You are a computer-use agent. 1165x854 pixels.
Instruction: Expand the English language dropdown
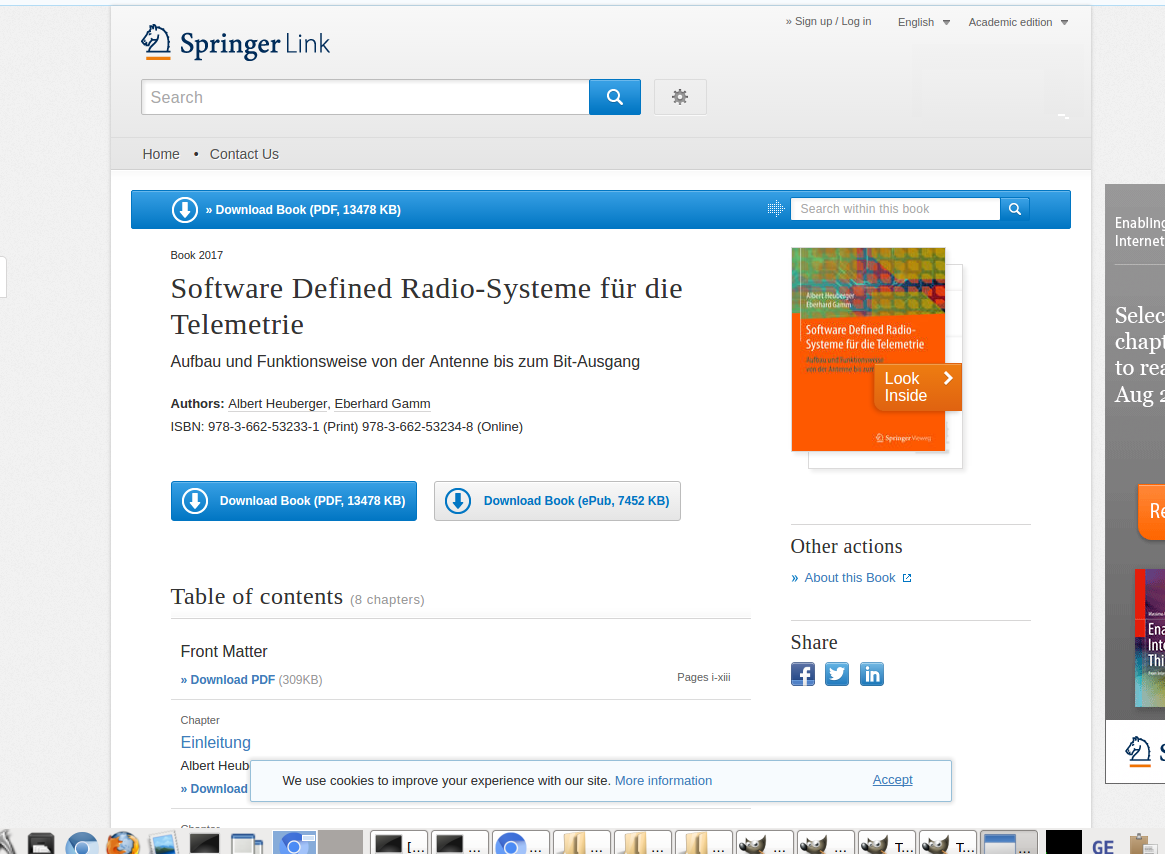(x=923, y=22)
